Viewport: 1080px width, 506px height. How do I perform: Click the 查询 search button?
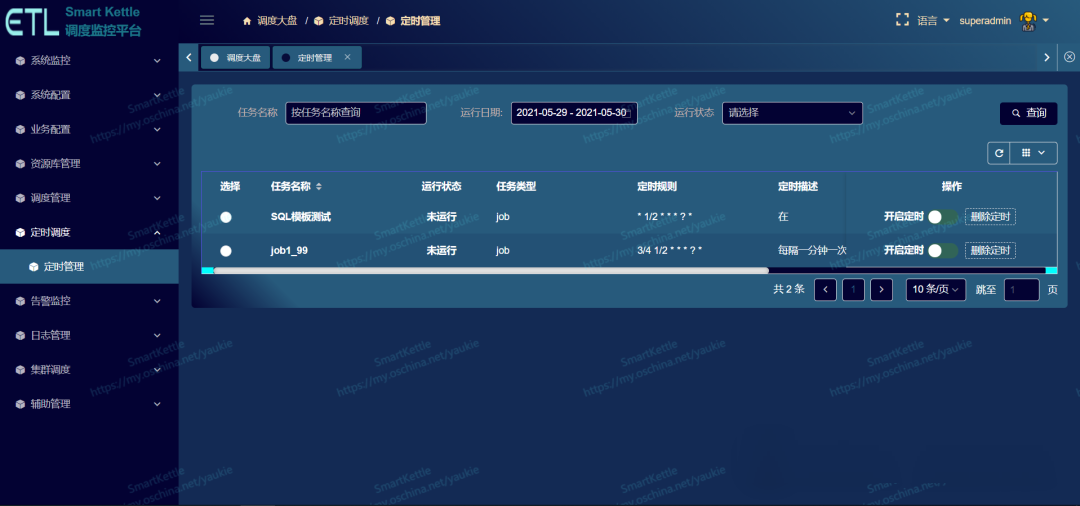(1028, 114)
